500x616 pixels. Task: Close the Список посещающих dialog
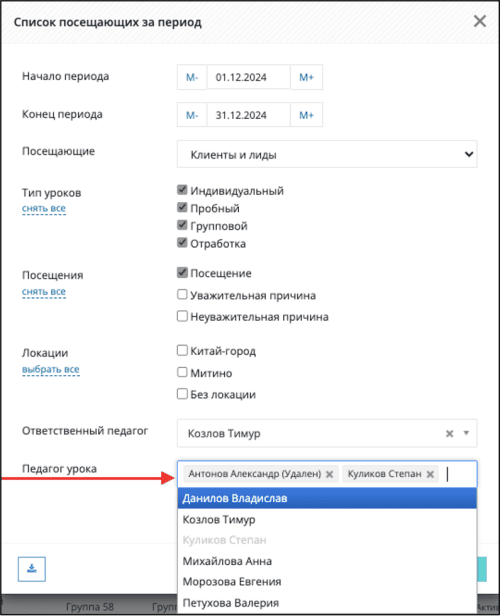(480, 21)
